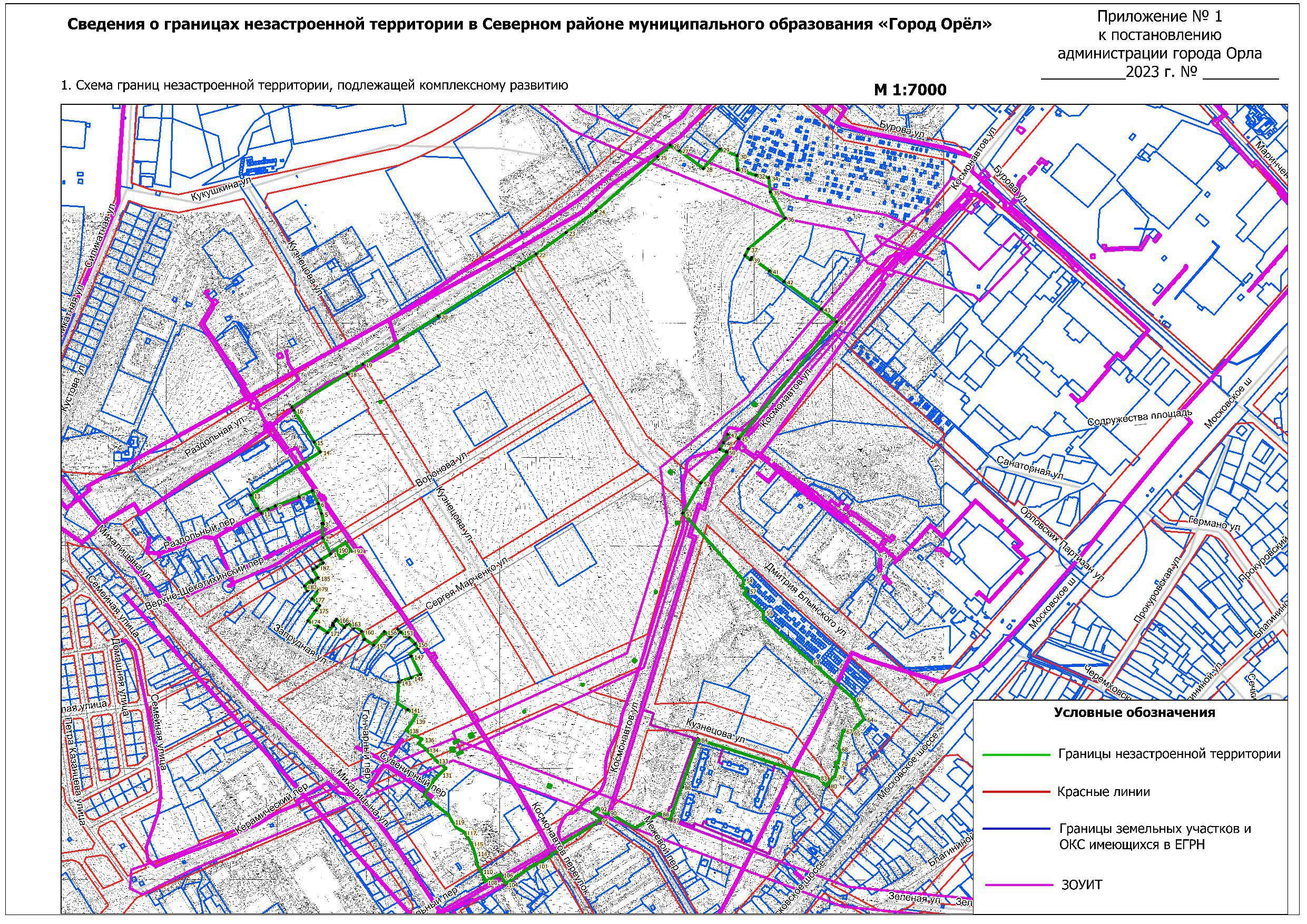1307x924 pixels.
Task: Click the 'Условные обозначения' legend heading
Action: 1135,713
